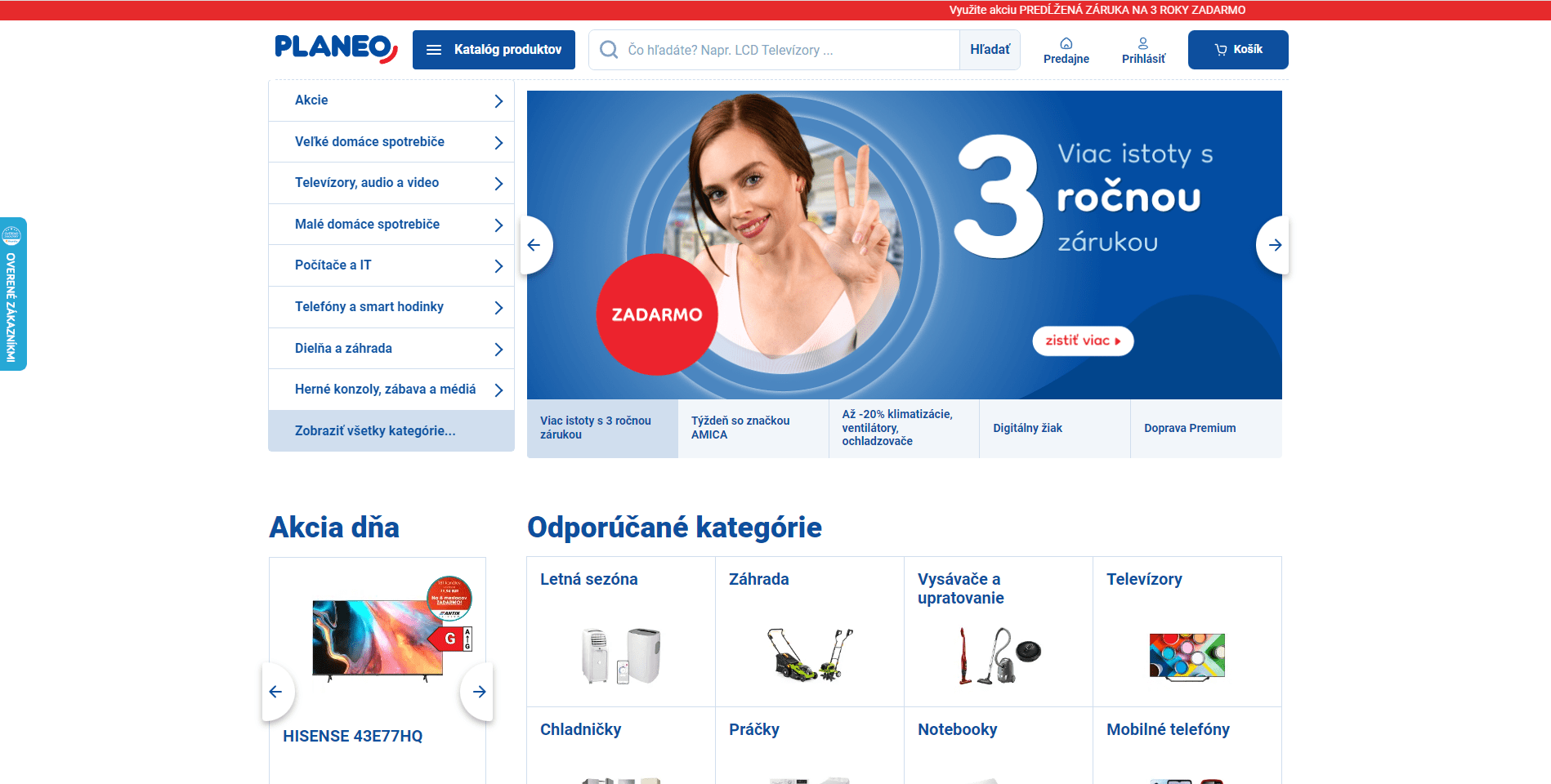Go to previous banner slide arrow
The width and height of the screenshot is (1551, 784).
(535, 245)
